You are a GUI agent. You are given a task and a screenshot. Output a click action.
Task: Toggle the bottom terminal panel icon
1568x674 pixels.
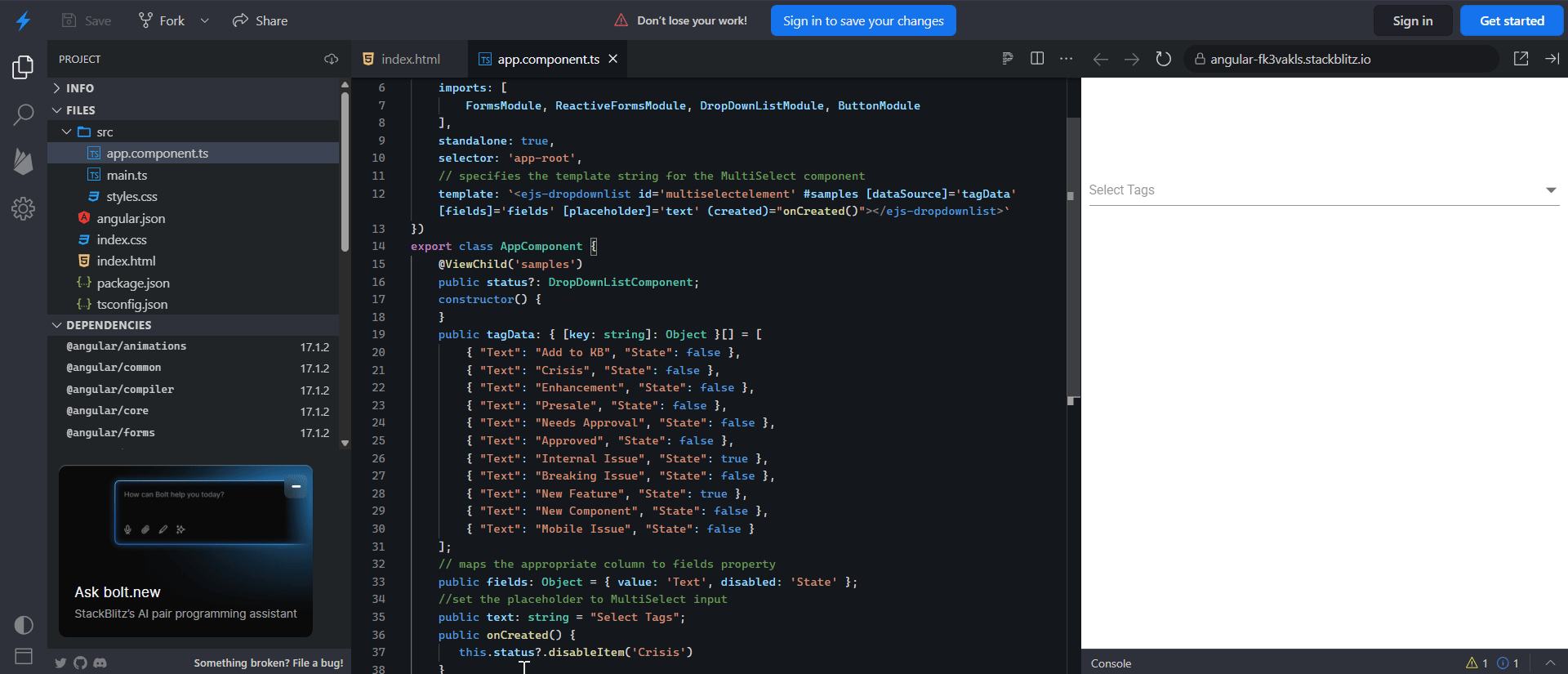pos(23,656)
